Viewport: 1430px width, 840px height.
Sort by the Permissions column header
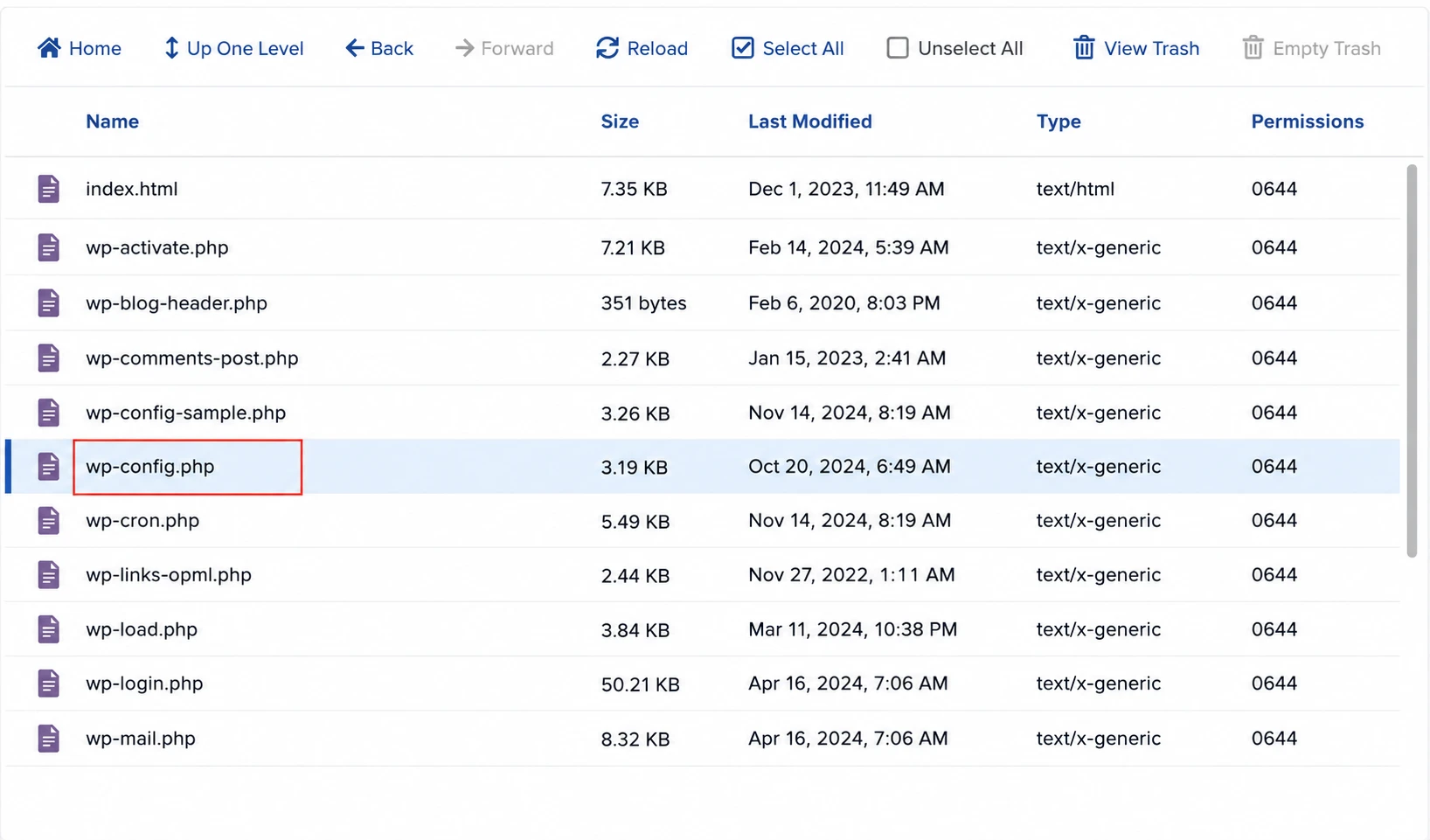(1308, 121)
